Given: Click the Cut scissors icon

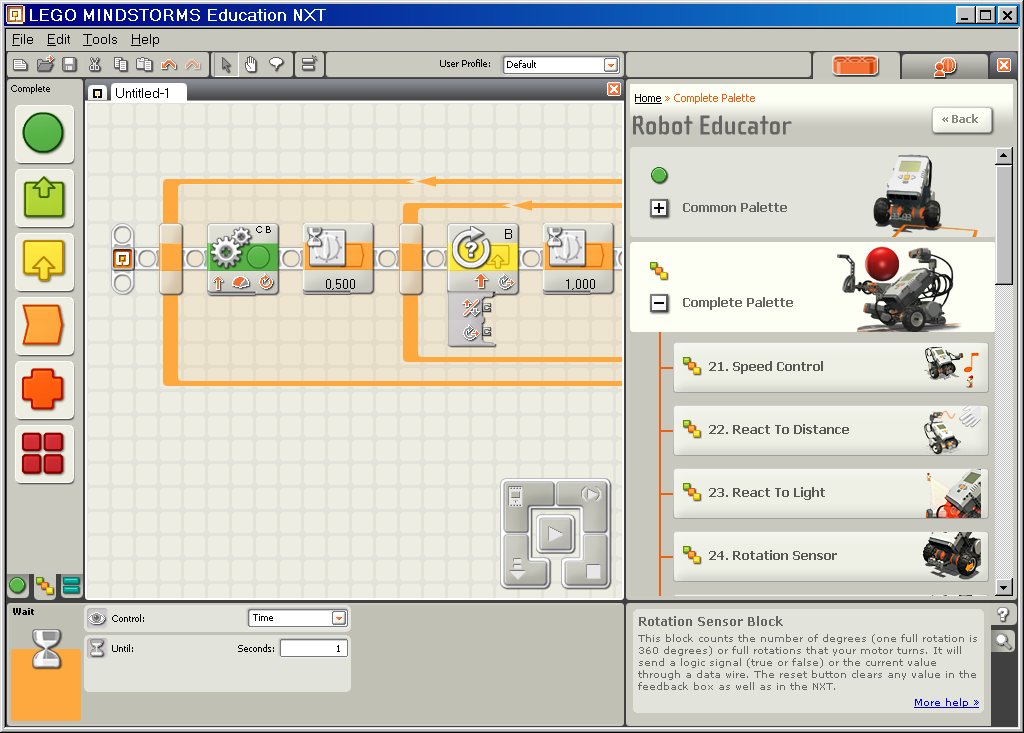Looking at the screenshot, I should [x=94, y=65].
